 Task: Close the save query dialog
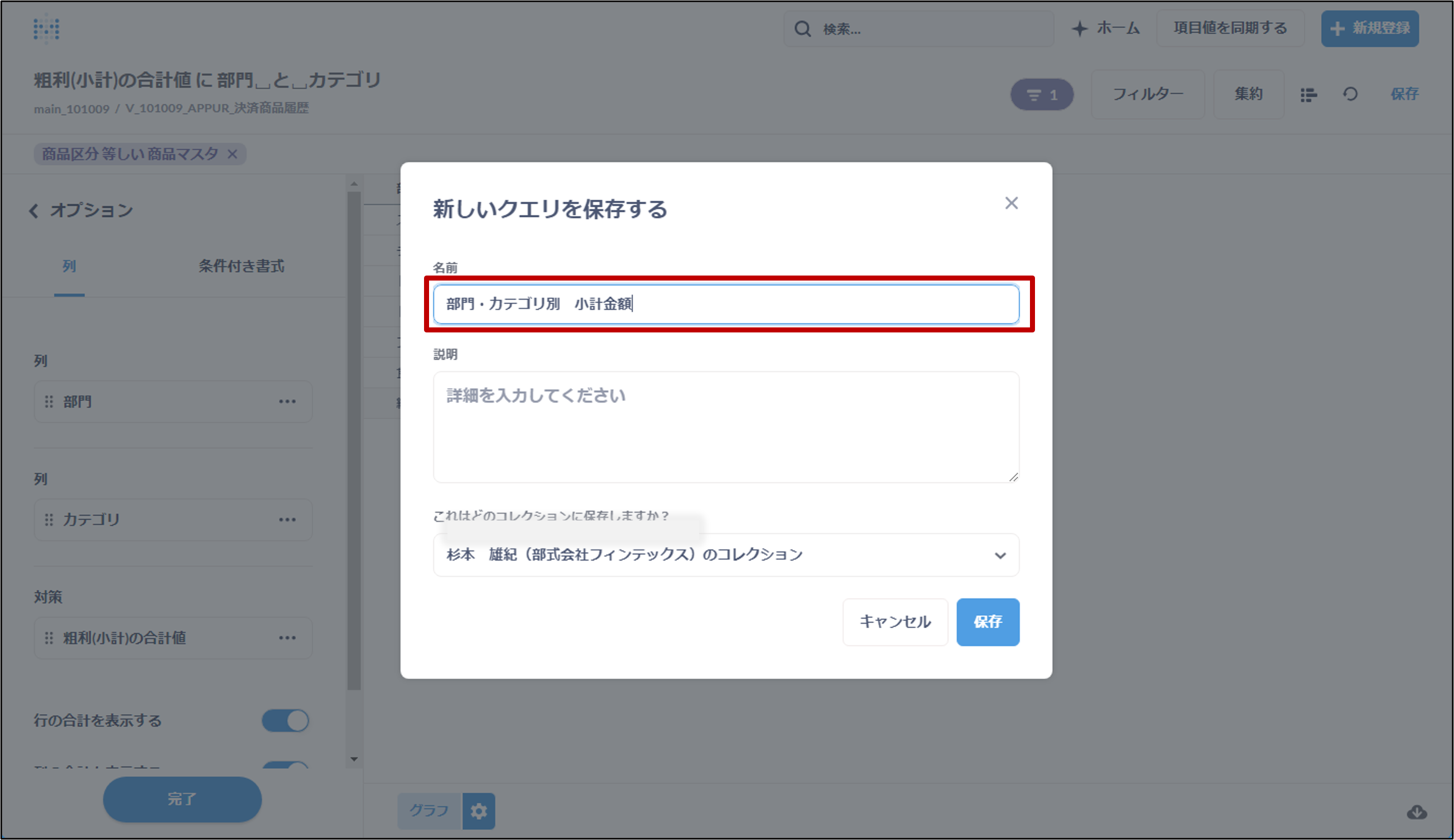coord(1011,203)
